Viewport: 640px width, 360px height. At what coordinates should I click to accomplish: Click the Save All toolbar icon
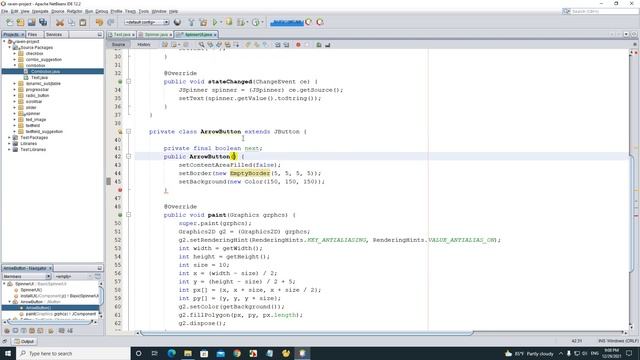coord(43,22)
